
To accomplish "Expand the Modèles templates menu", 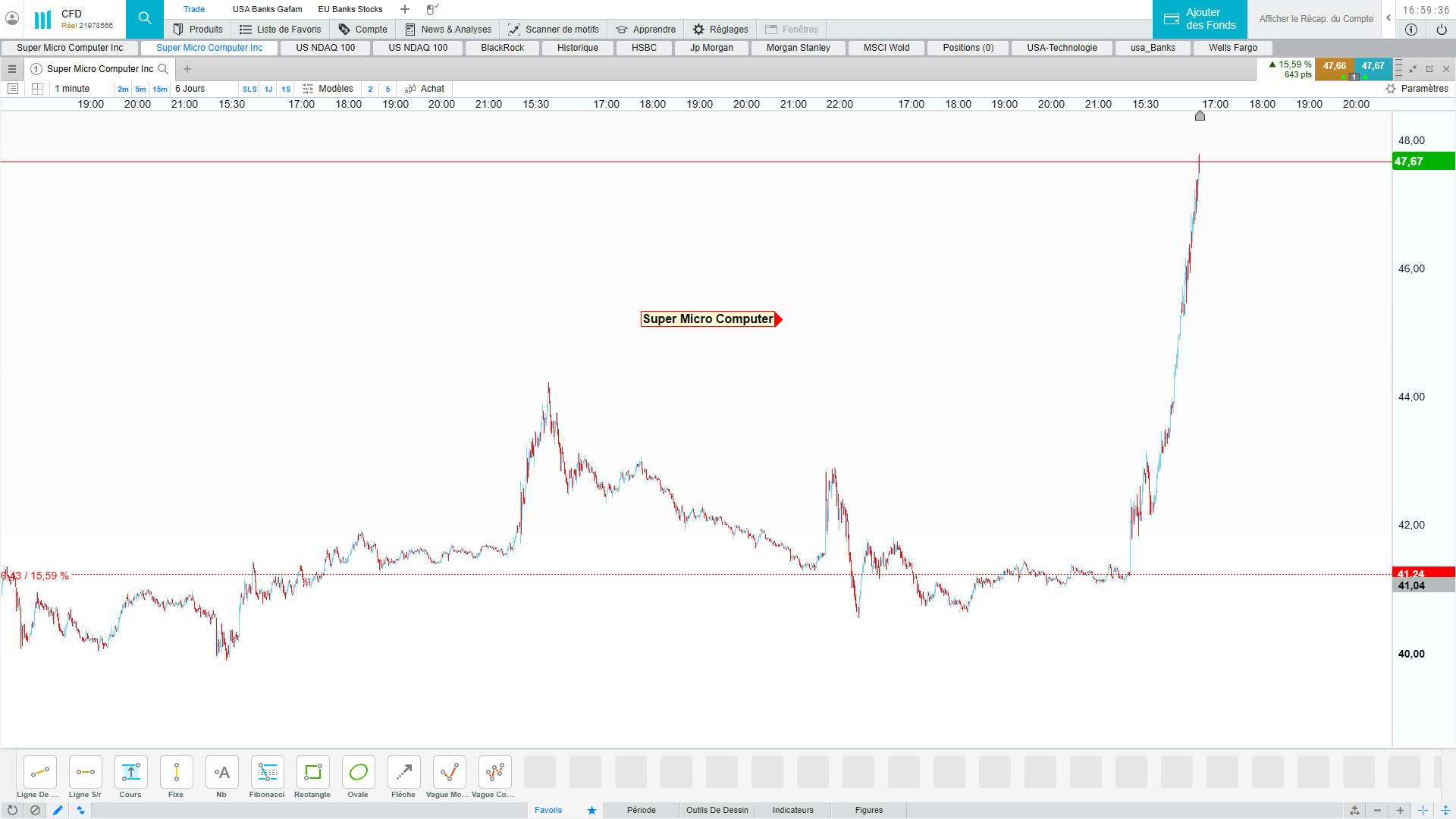I will [x=328, y=89].
